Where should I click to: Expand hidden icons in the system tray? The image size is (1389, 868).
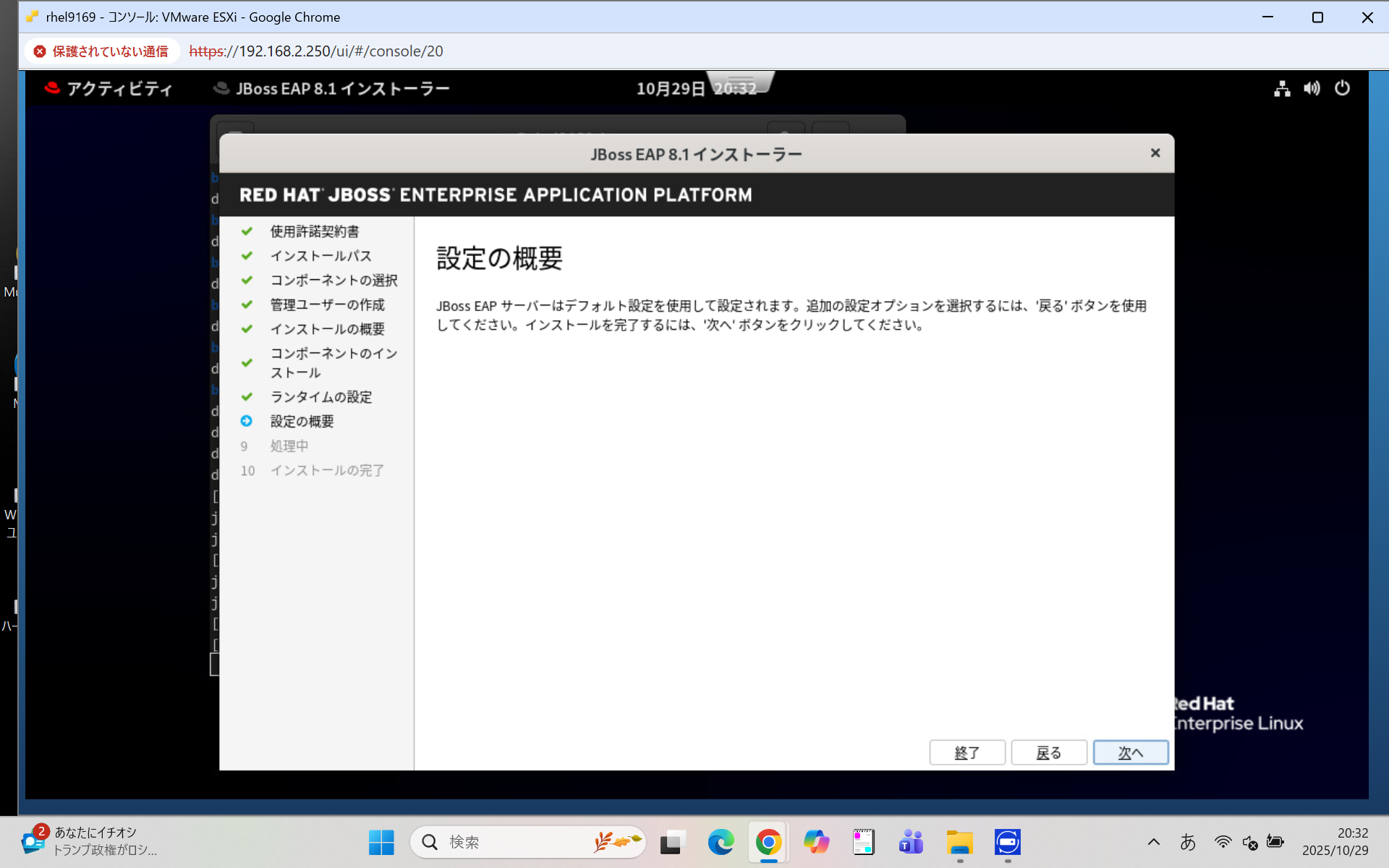pos(1154,842)
